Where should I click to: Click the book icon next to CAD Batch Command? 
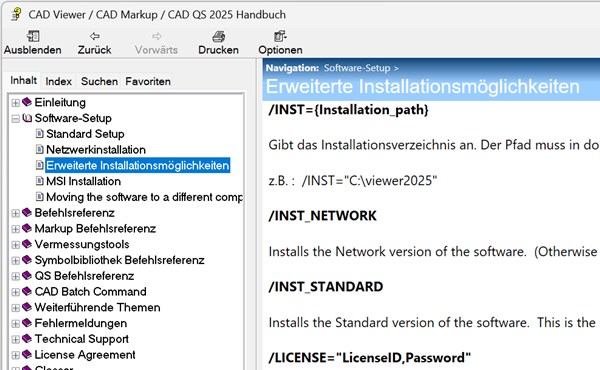[26, 292]
